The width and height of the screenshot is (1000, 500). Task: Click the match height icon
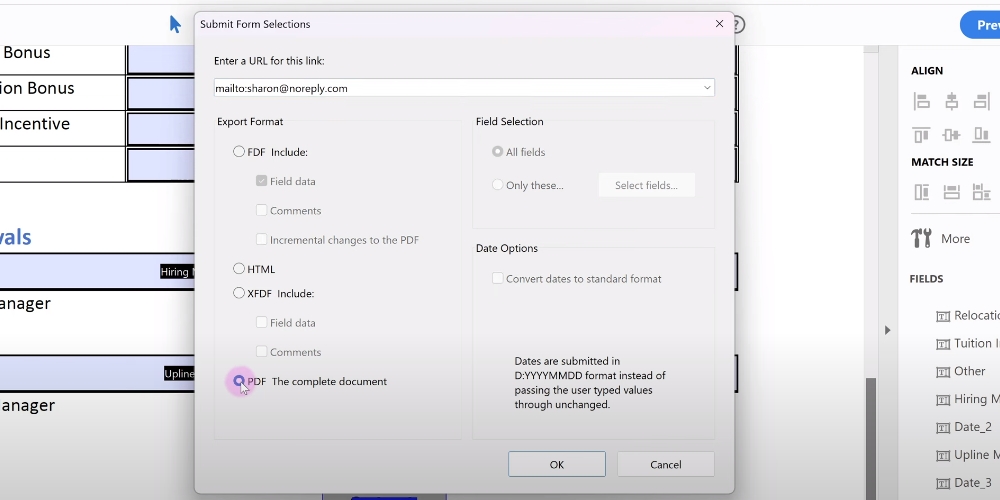(x=921, y=192)
